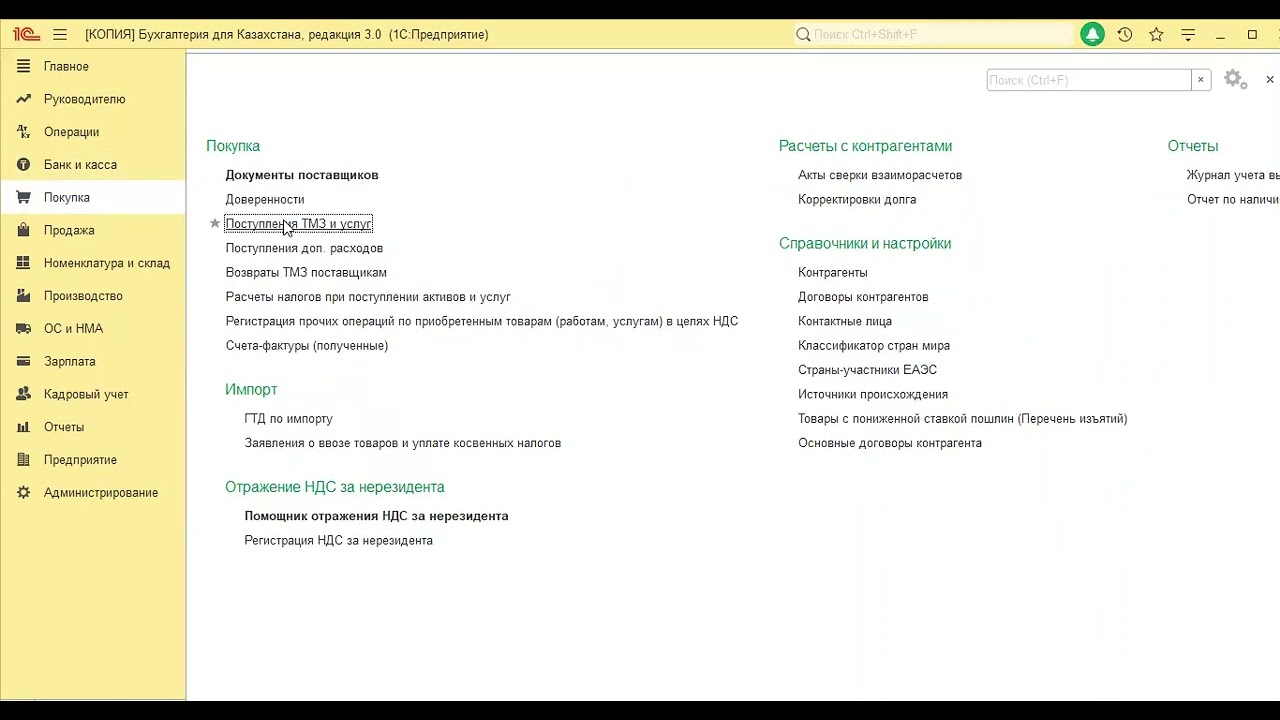The image size is (1280, 720).
Task: Open Журнал учета report link
Action: coord(1233,175)
